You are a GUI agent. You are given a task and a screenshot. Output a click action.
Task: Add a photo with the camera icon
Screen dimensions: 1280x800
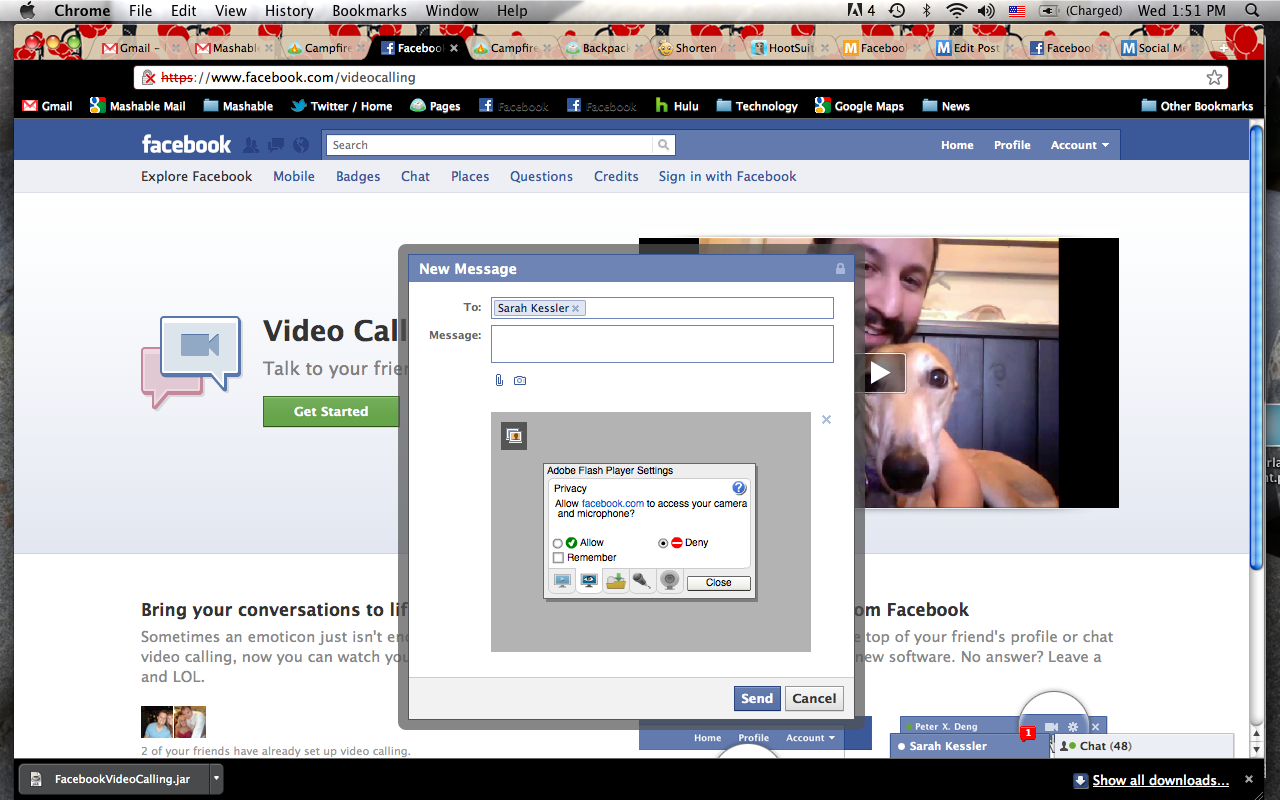click(x=519, y=380)
